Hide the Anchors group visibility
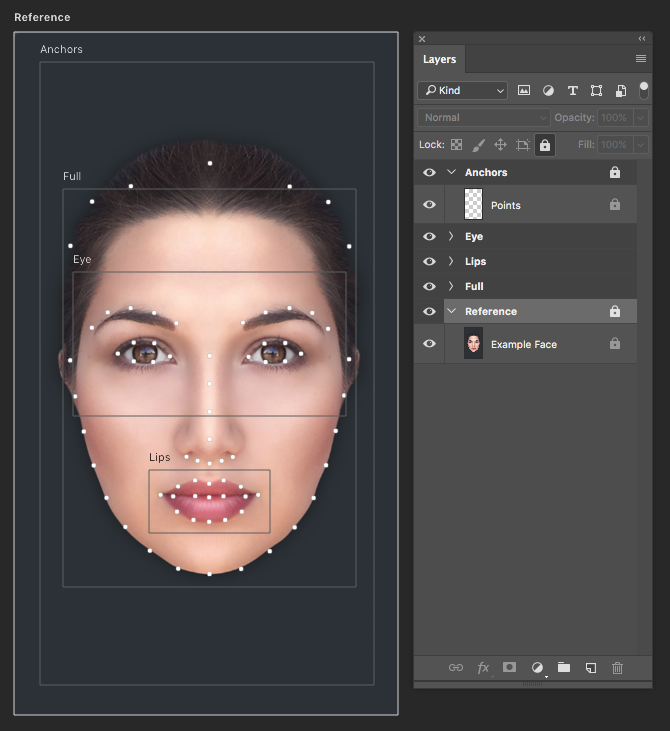670x731 pixels. (x=430, y=173)
